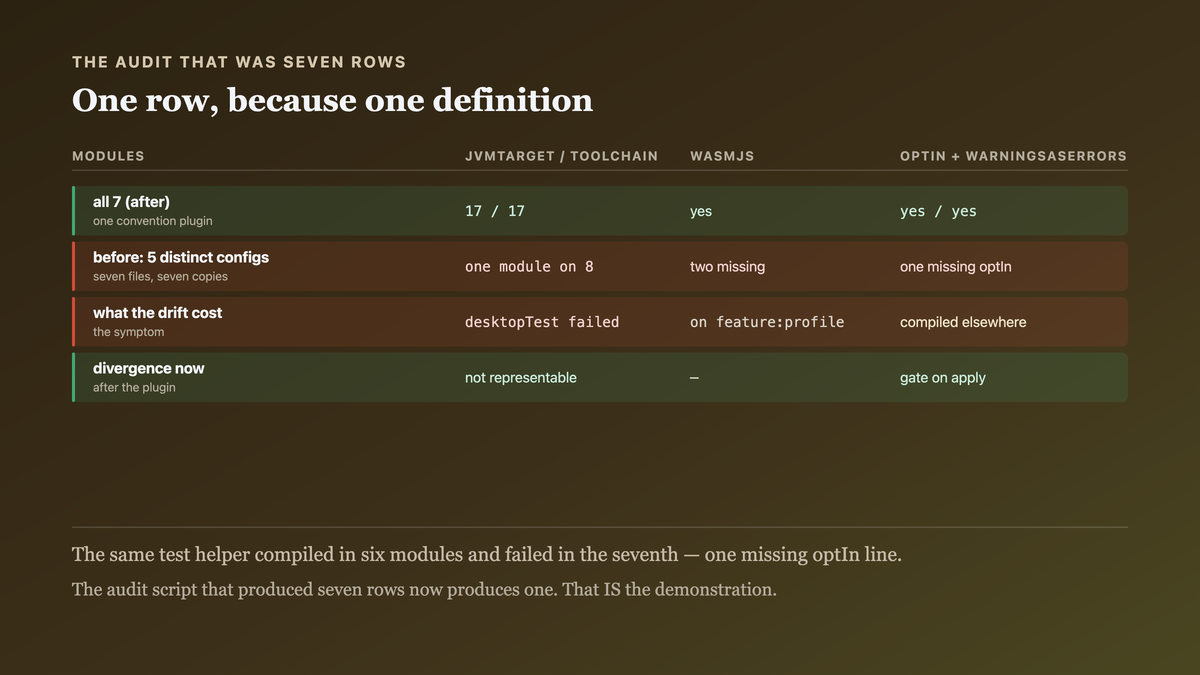Click the dash in the "divergence now" row
The image size is (1200, 675).
pos(695,378)
